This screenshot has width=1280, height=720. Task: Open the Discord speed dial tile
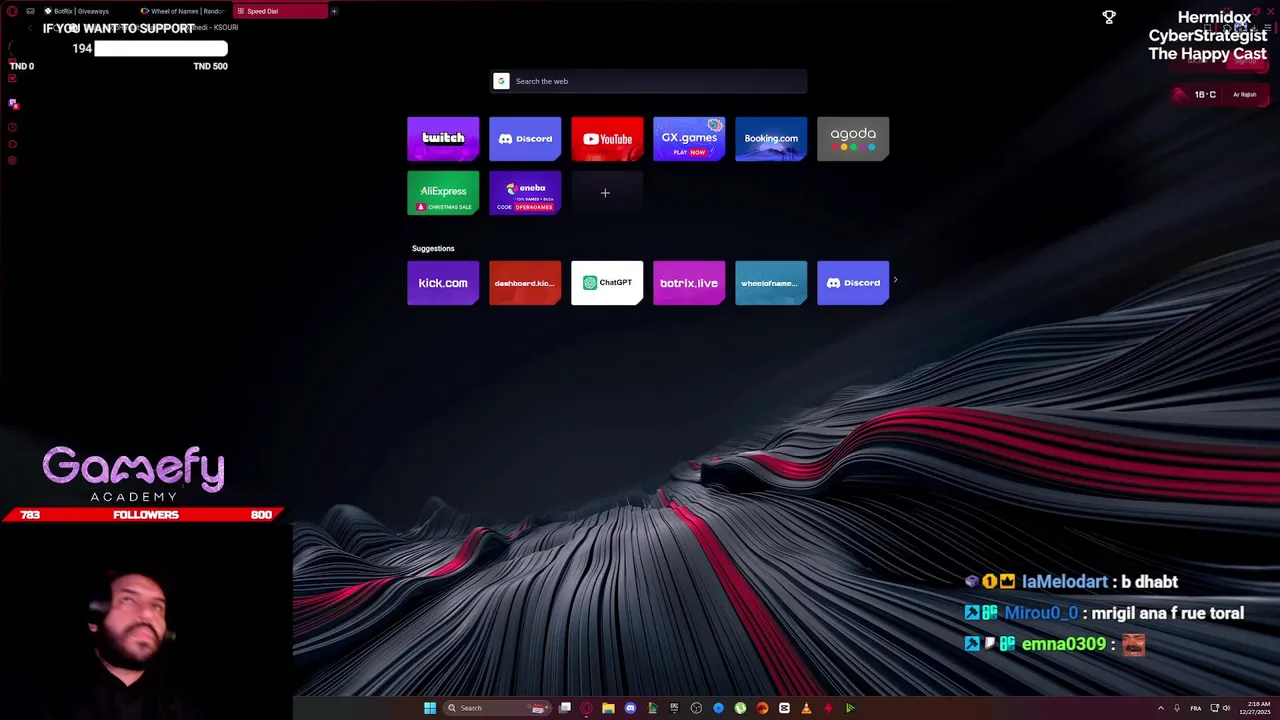(x=525, y=139)
